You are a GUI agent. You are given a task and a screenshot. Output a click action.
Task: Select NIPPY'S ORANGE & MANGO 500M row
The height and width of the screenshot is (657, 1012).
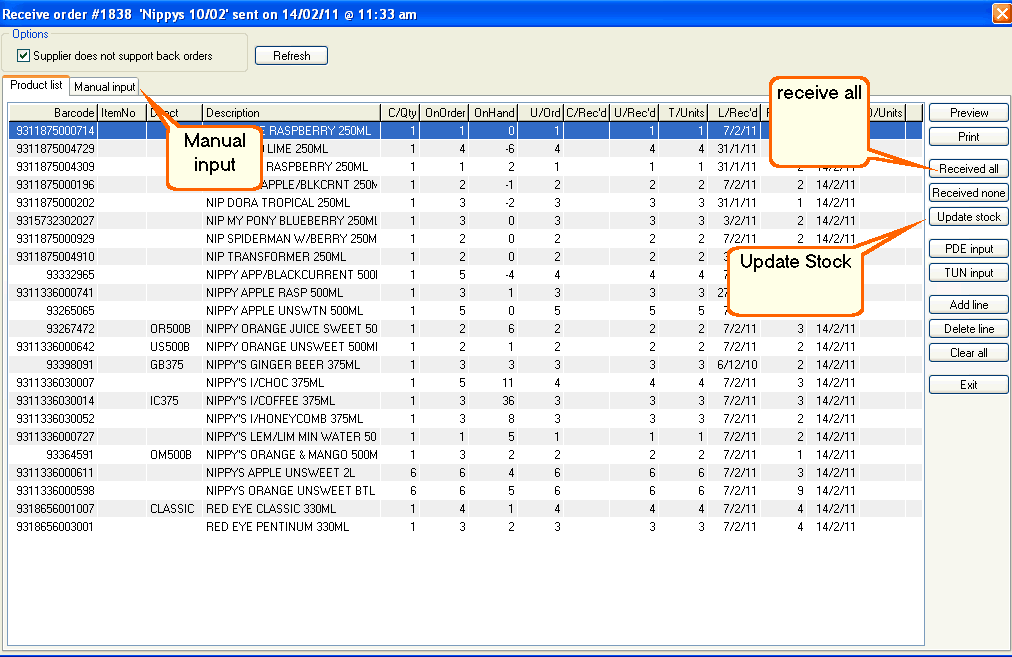click(465, 455)
